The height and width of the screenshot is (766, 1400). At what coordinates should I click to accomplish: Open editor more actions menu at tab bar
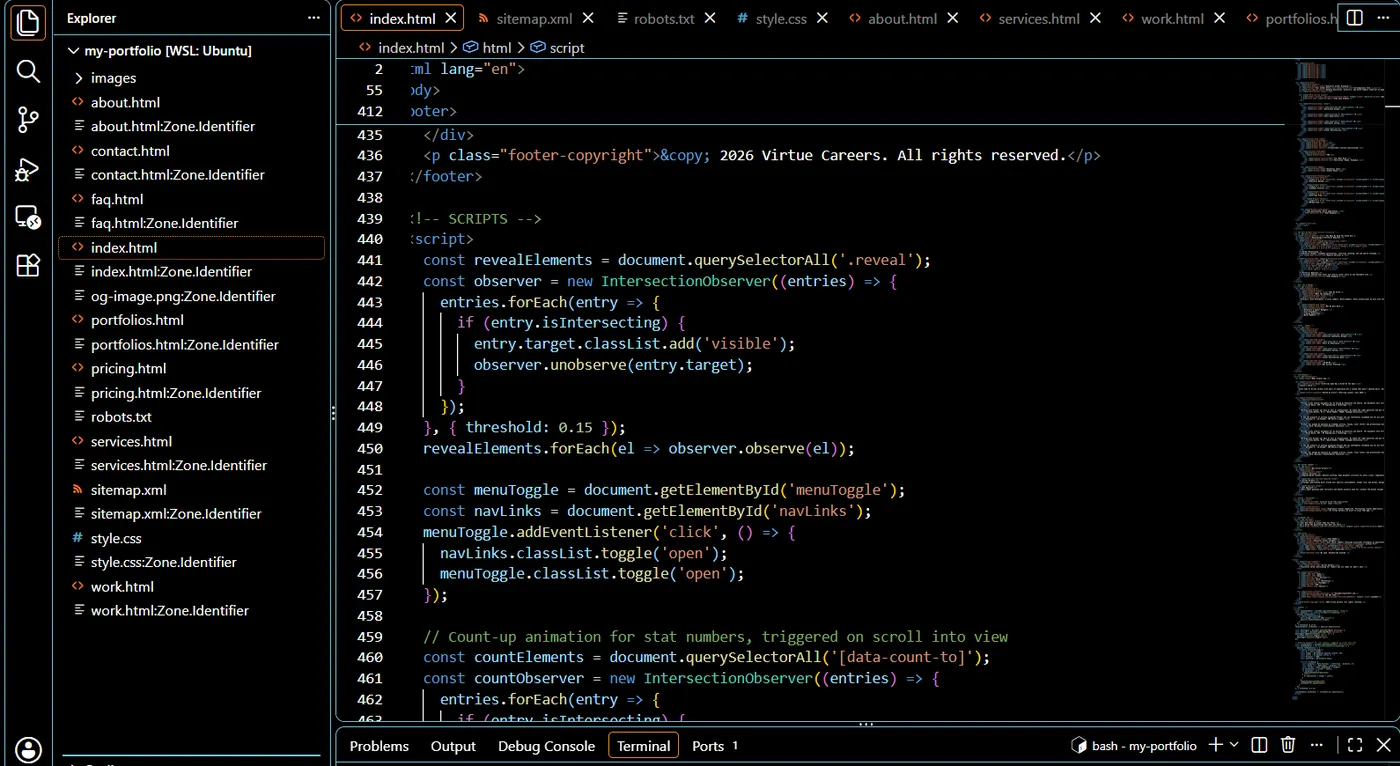click(x=1384, y=18)
